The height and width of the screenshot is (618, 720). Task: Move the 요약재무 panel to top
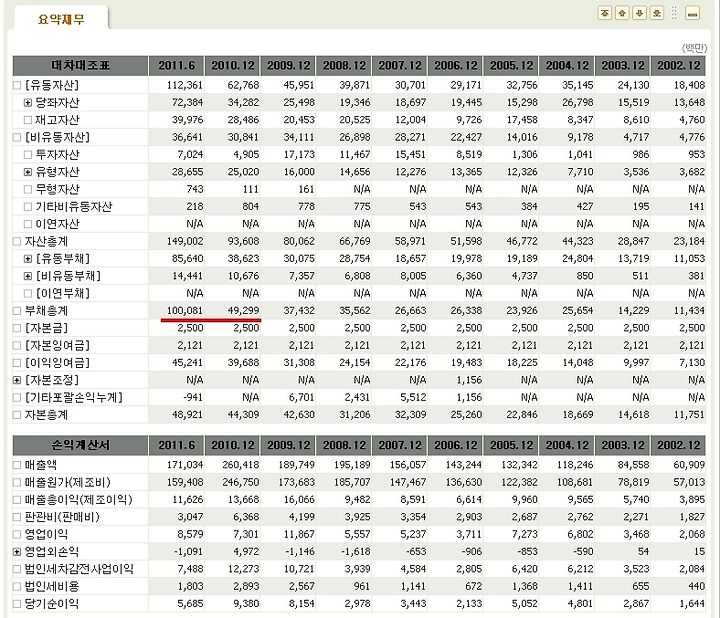pos(605,13)
